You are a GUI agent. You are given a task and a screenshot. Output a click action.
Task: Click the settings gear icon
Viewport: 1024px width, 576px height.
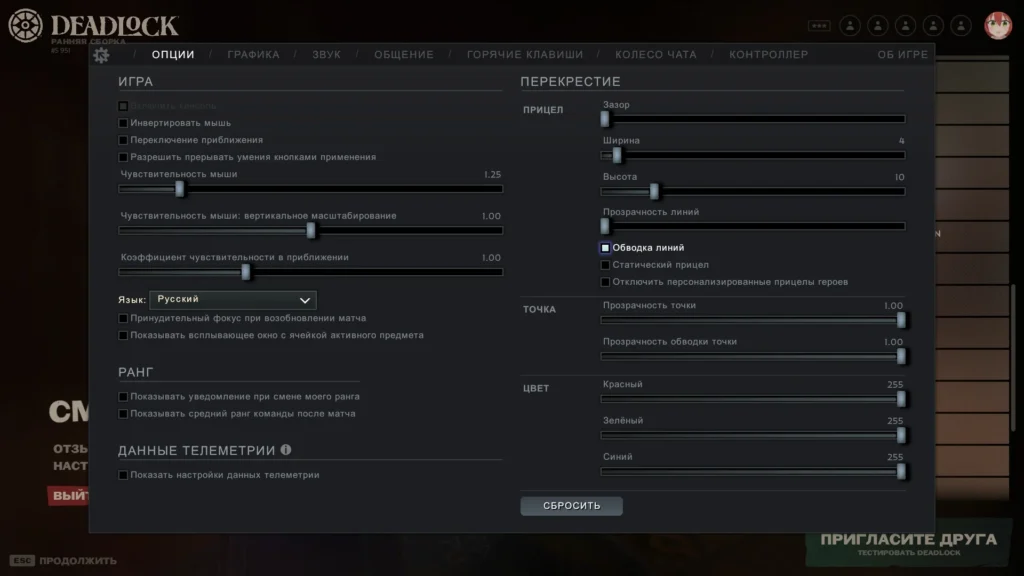[101, 55]
